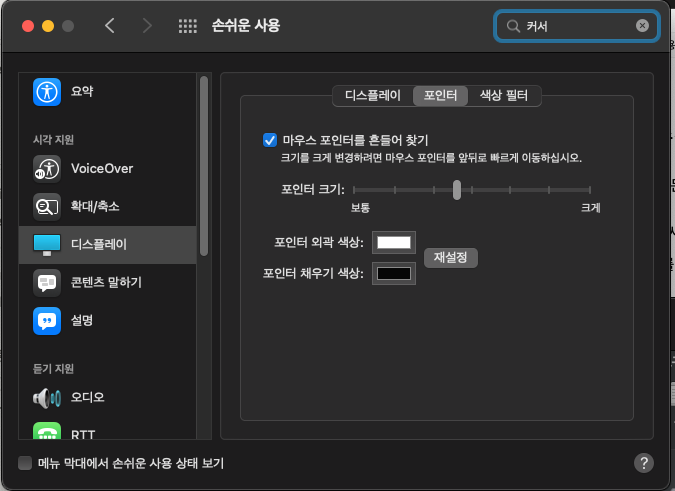Open the RTT phone icon
675x491 pixels.
coord(47,431)
